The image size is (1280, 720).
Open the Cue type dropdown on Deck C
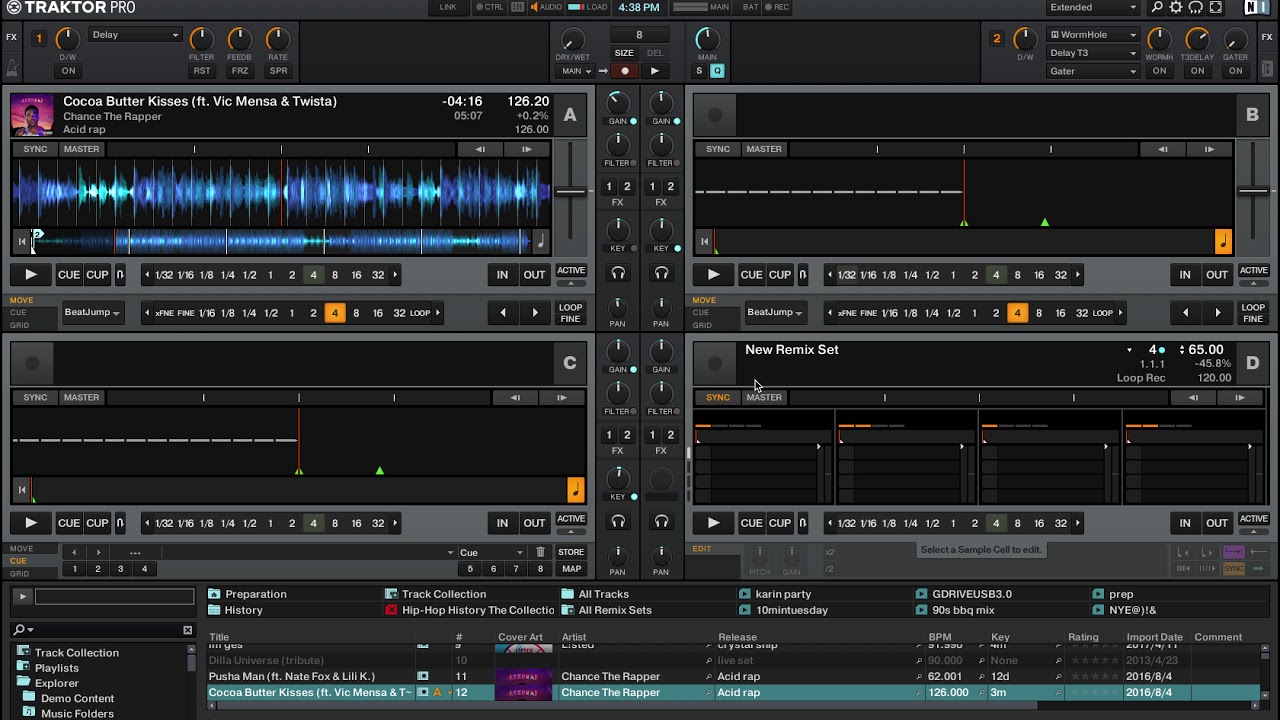[x=491, y=552]
